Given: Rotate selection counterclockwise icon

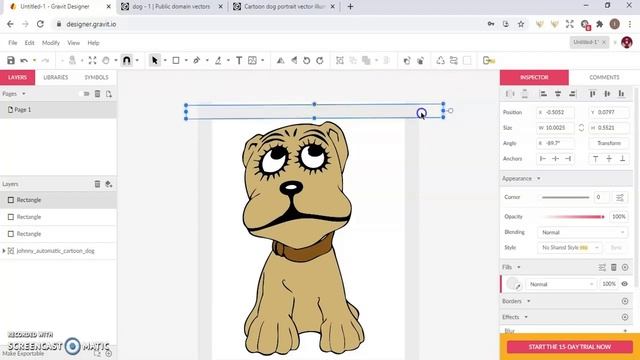Looking at the screenshot, I should click(307, 60).
